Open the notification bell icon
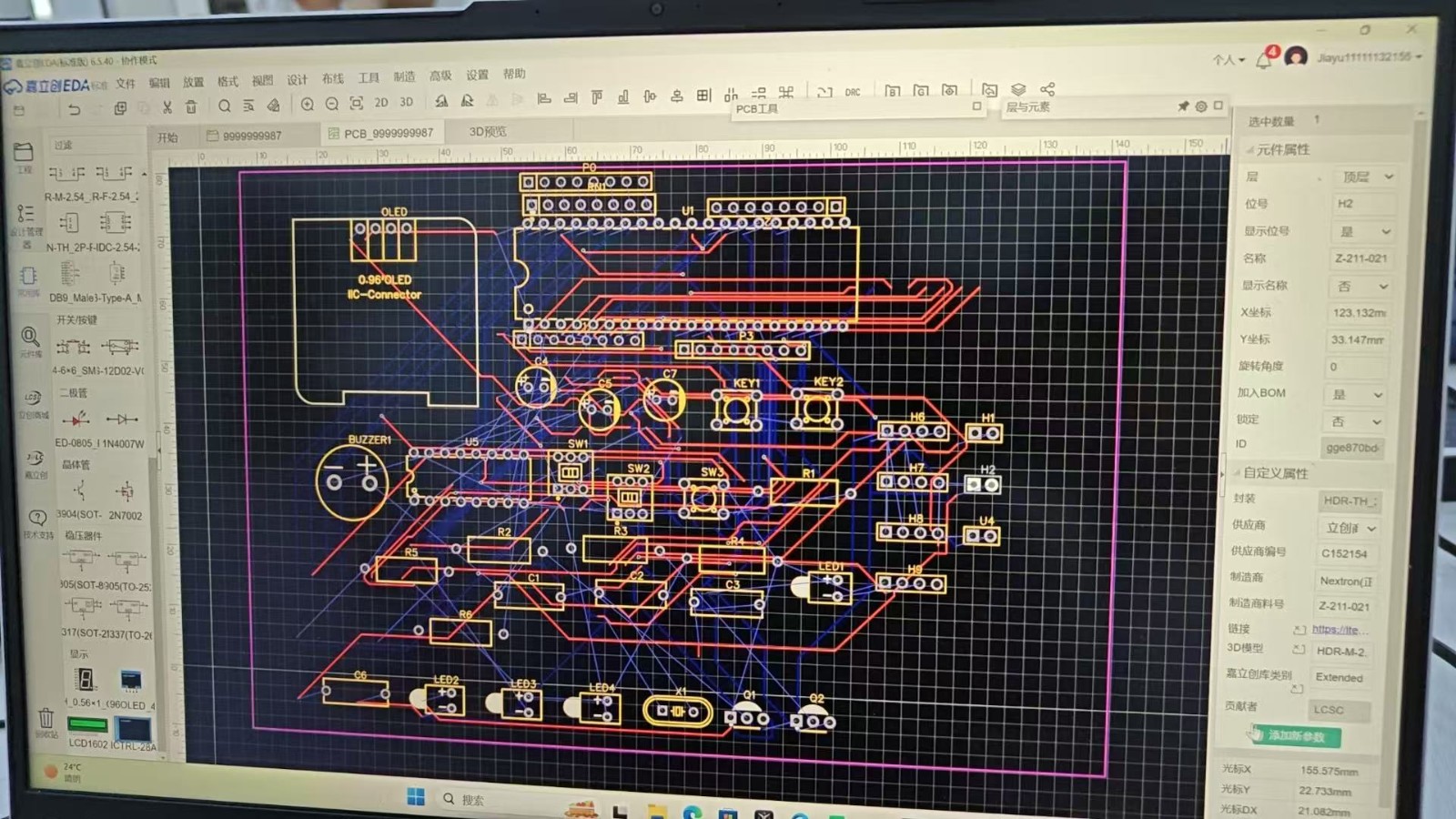 (x=1264, y=60)
